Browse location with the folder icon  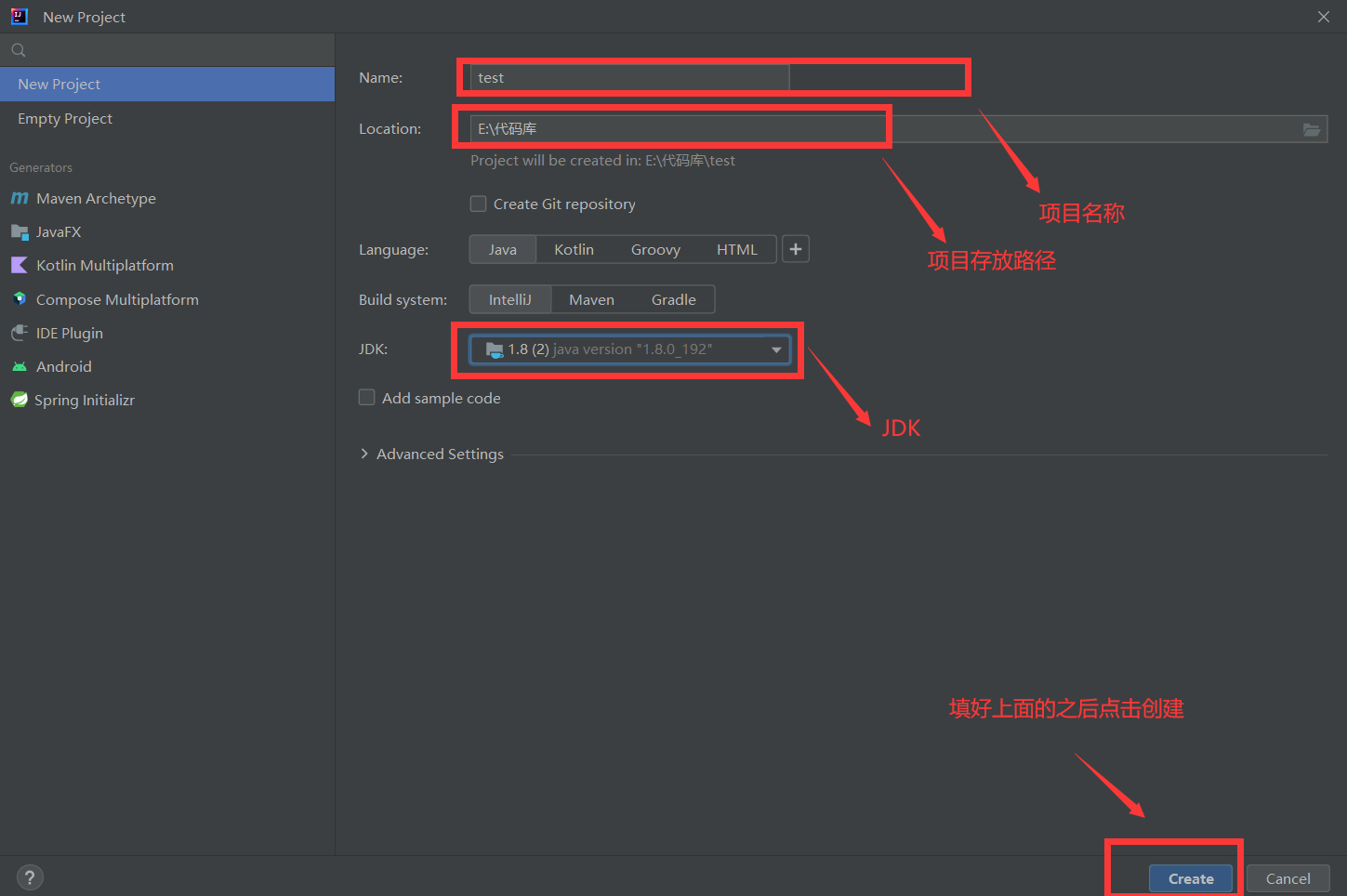coord(1312,129)
